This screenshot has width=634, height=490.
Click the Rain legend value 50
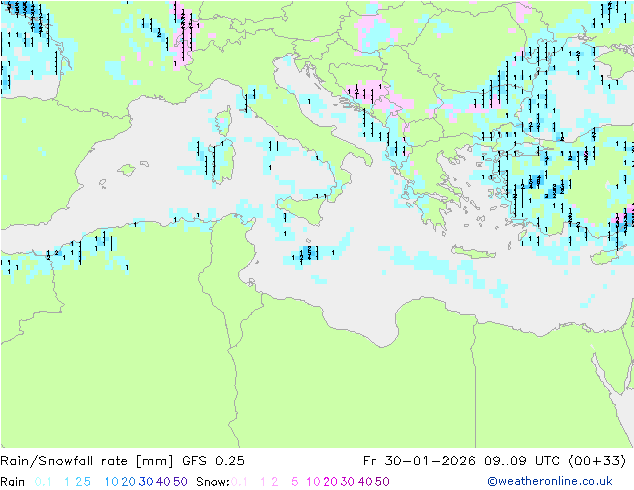[x=180, y=482]
